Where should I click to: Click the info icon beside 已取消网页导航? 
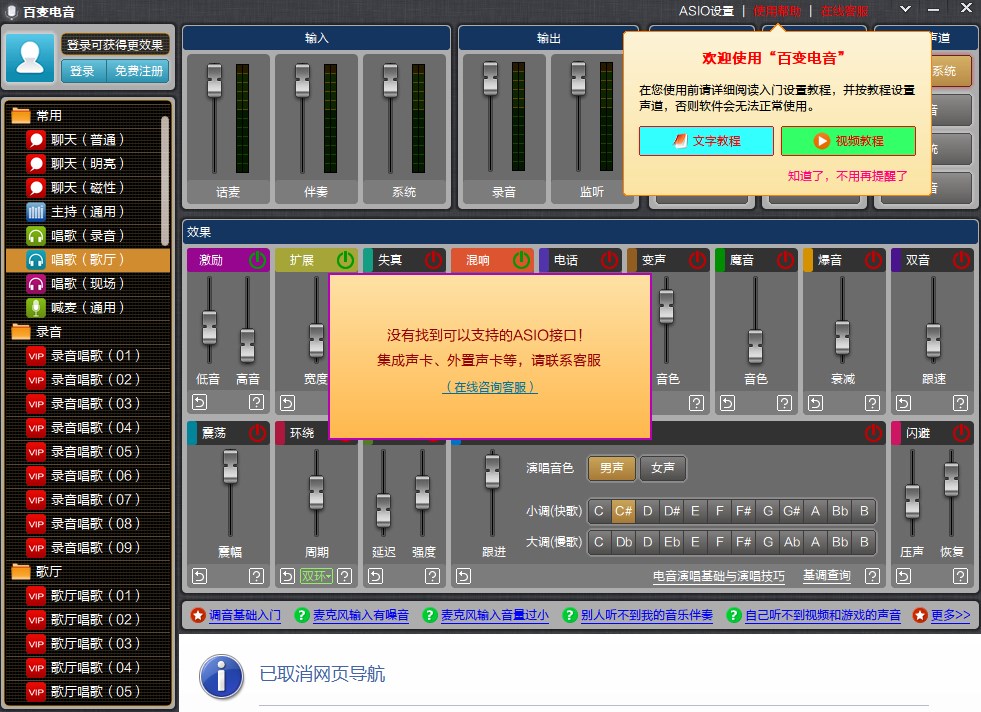[221, 677]
